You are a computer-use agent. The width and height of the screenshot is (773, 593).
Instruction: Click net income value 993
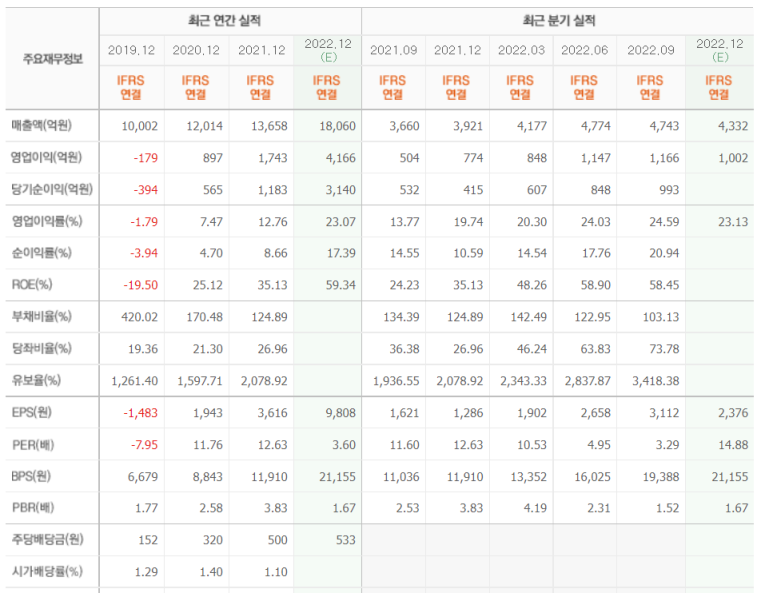pos(669,190)
